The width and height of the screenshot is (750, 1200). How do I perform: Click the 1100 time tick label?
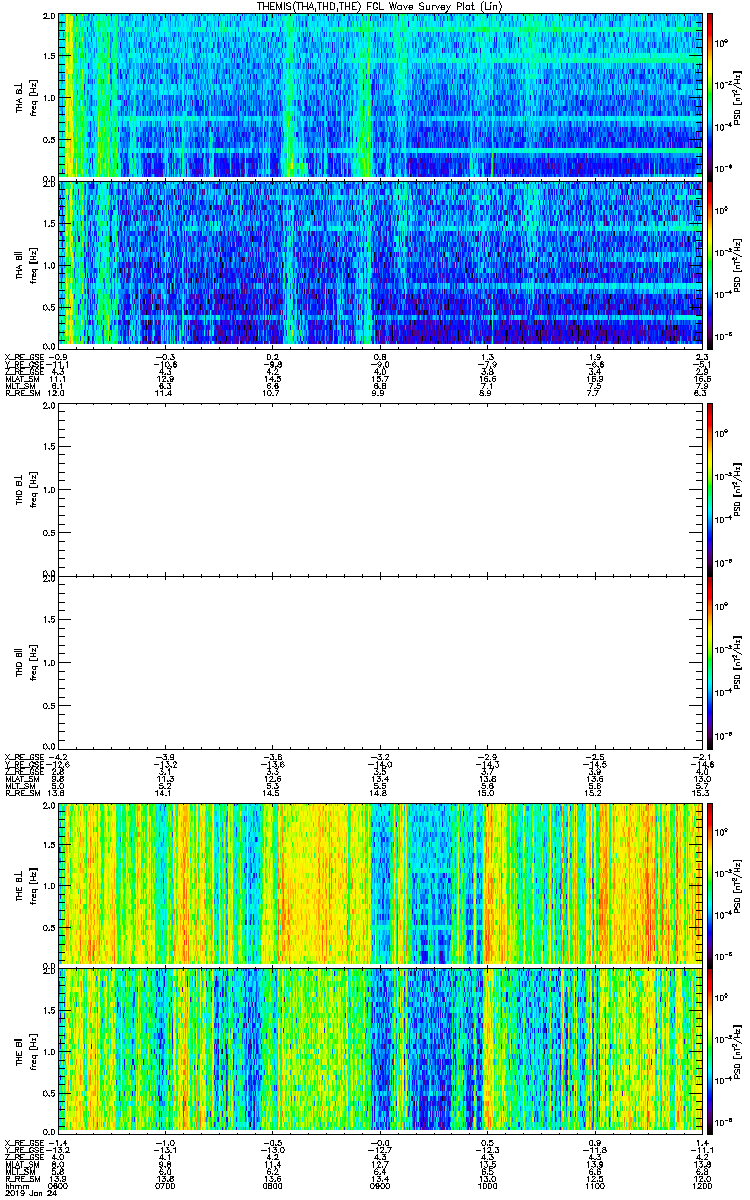[x=594, y=1185]
